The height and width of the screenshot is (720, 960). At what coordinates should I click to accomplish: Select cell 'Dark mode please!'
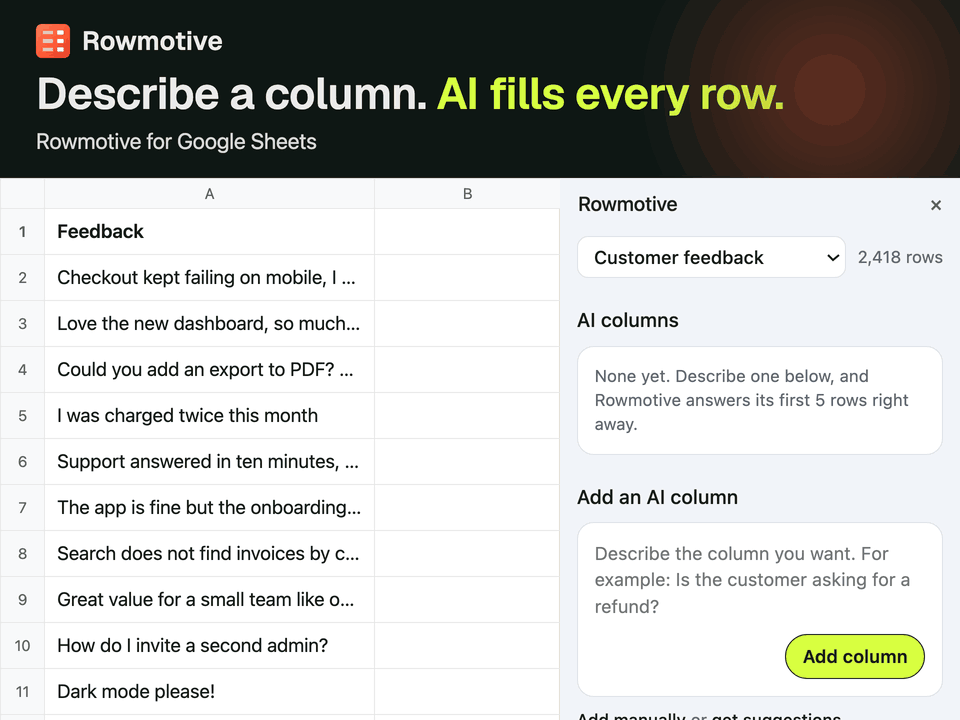209,691
